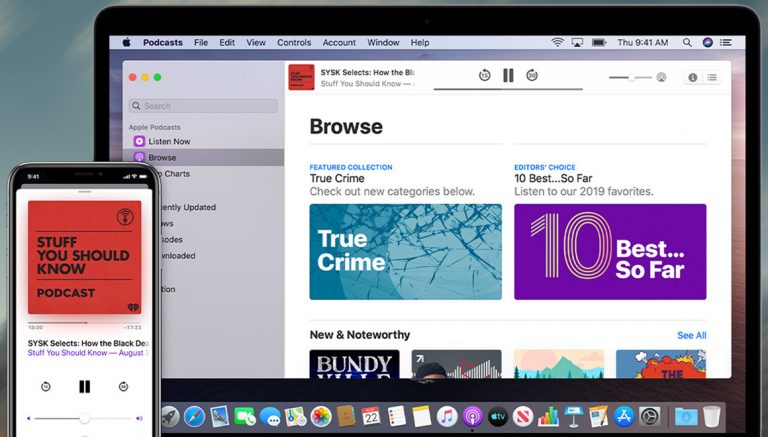The image size is (768, 437).
Task: Open Photos from the Dock
Action: point(321,417)
